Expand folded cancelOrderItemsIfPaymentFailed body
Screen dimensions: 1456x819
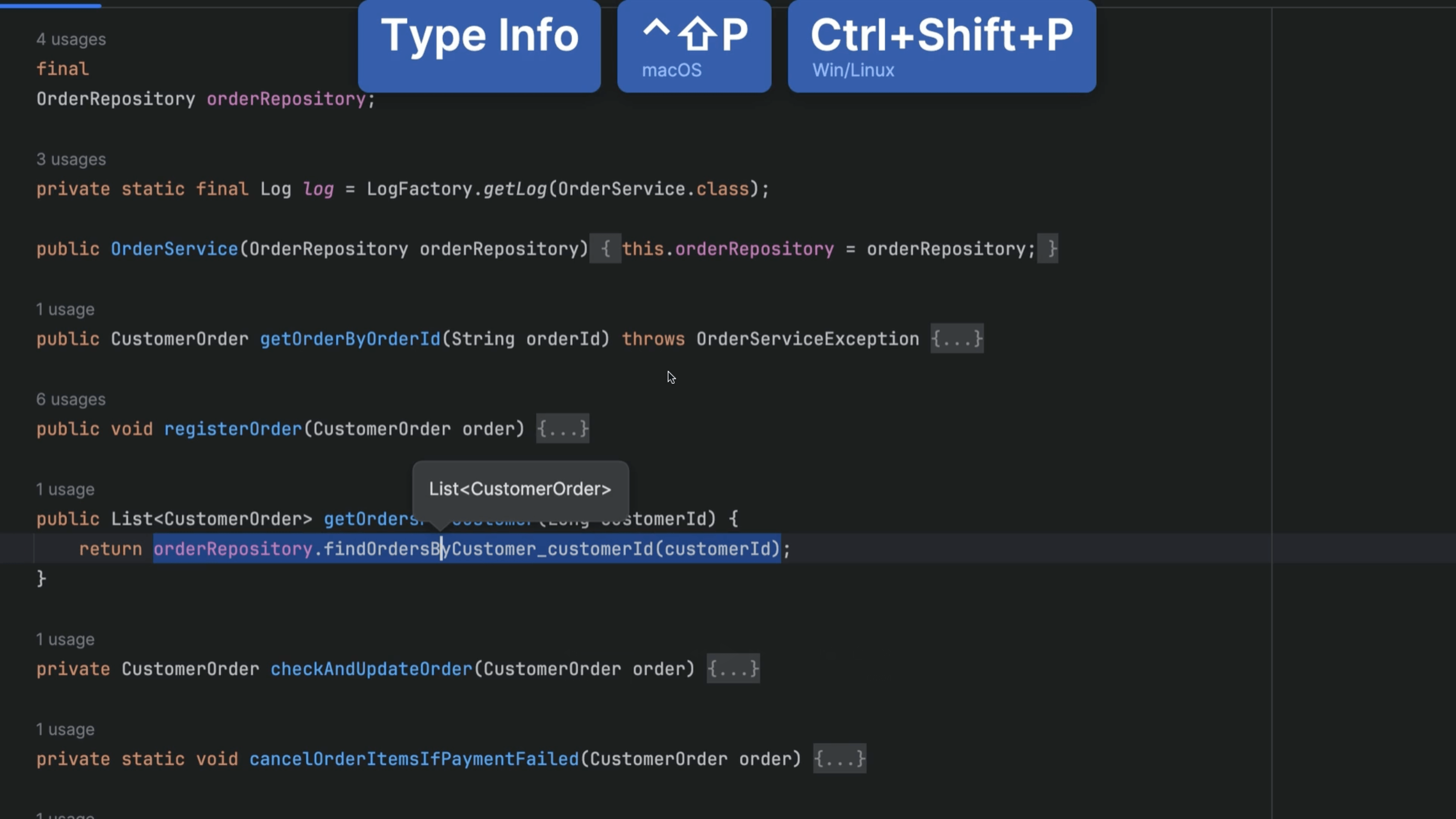[x=839, y=759]
